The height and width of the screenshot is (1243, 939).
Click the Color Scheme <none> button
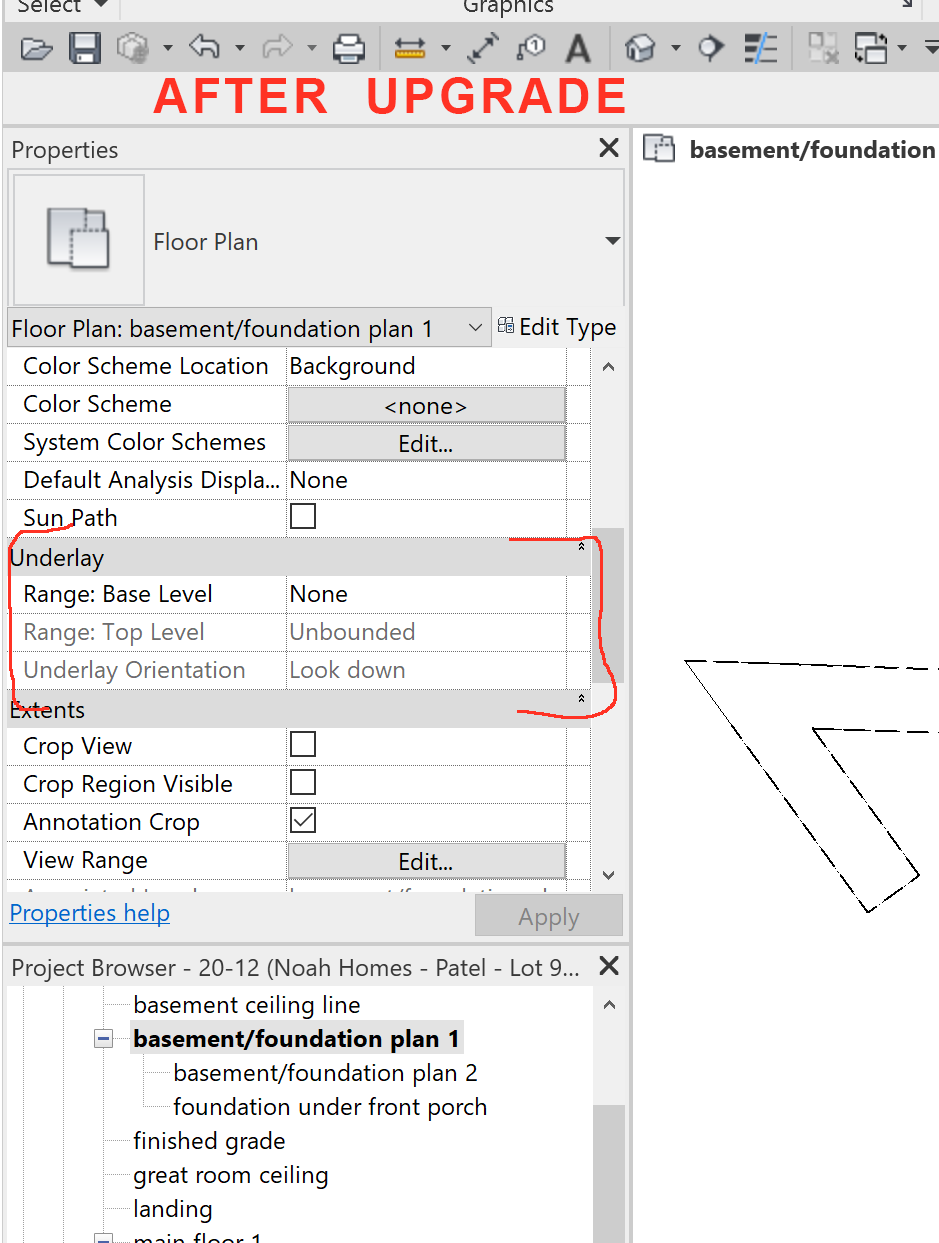426,405
